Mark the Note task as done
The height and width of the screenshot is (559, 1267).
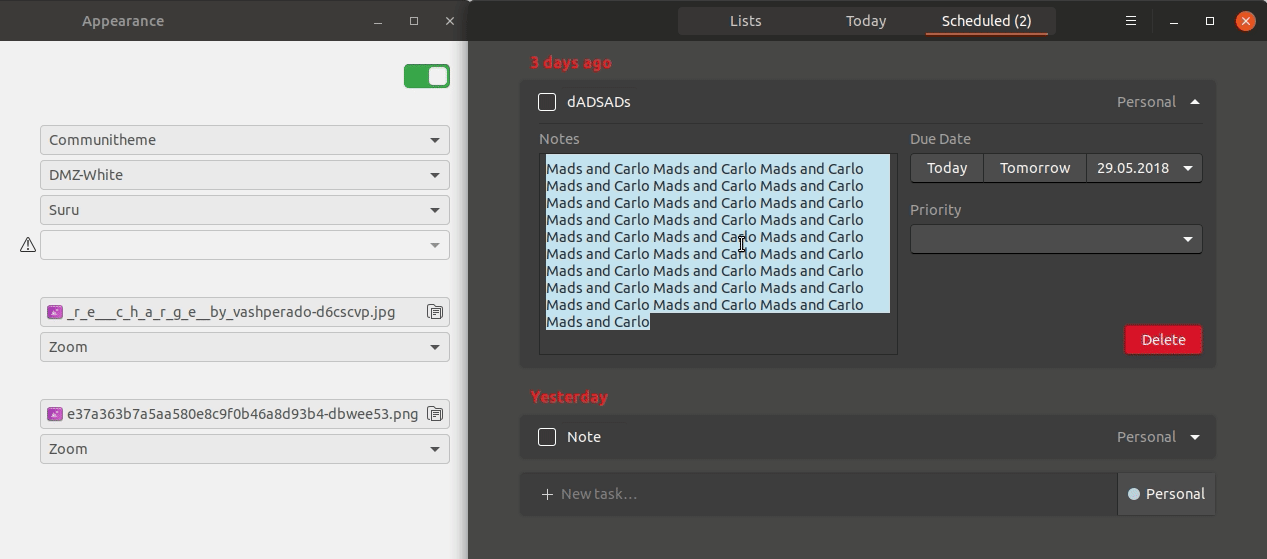coord(547,437)
